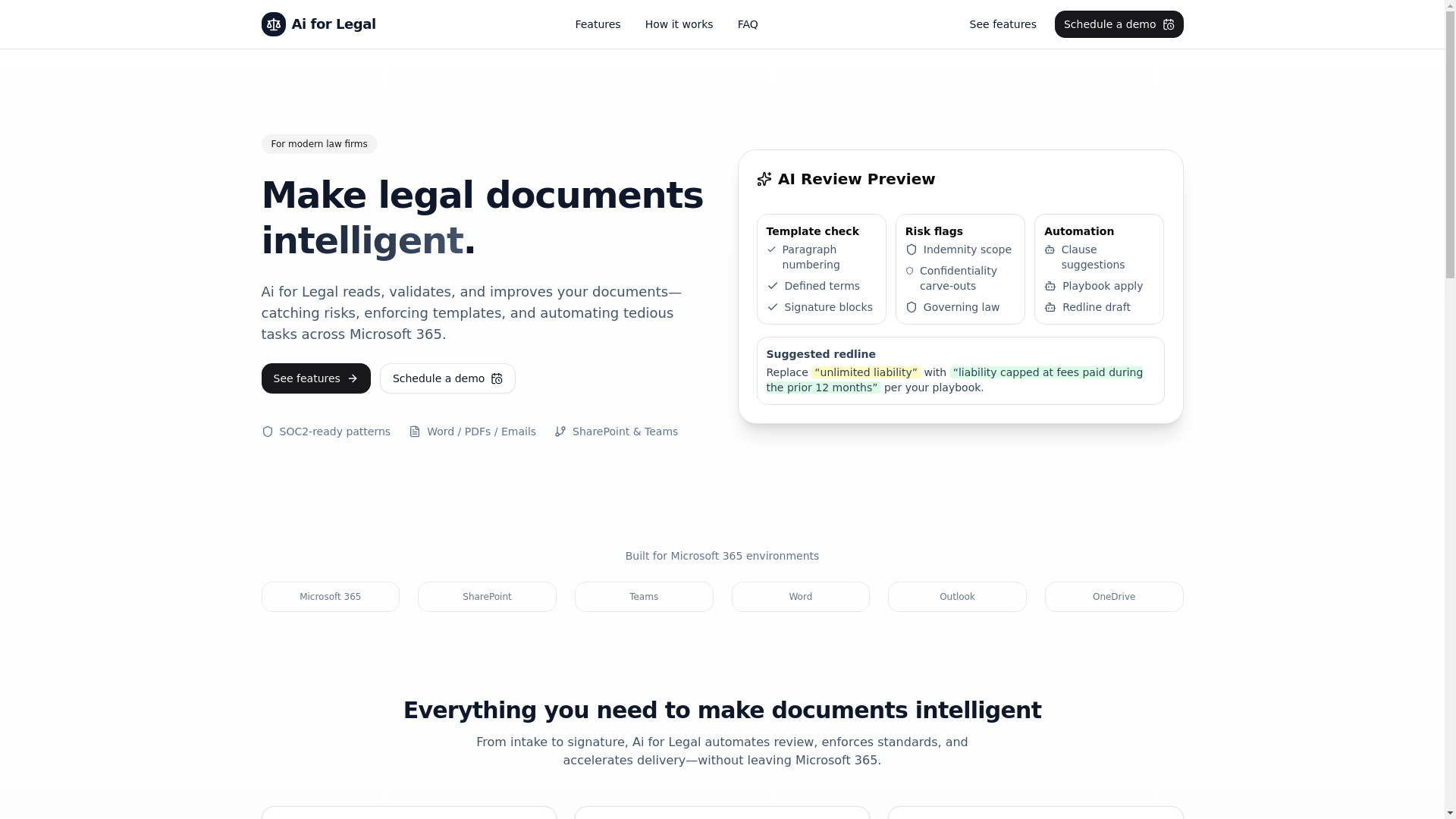1456x819 pixels.
Task: Click the header Schedule a demo button
Action: coord(1119,24)
